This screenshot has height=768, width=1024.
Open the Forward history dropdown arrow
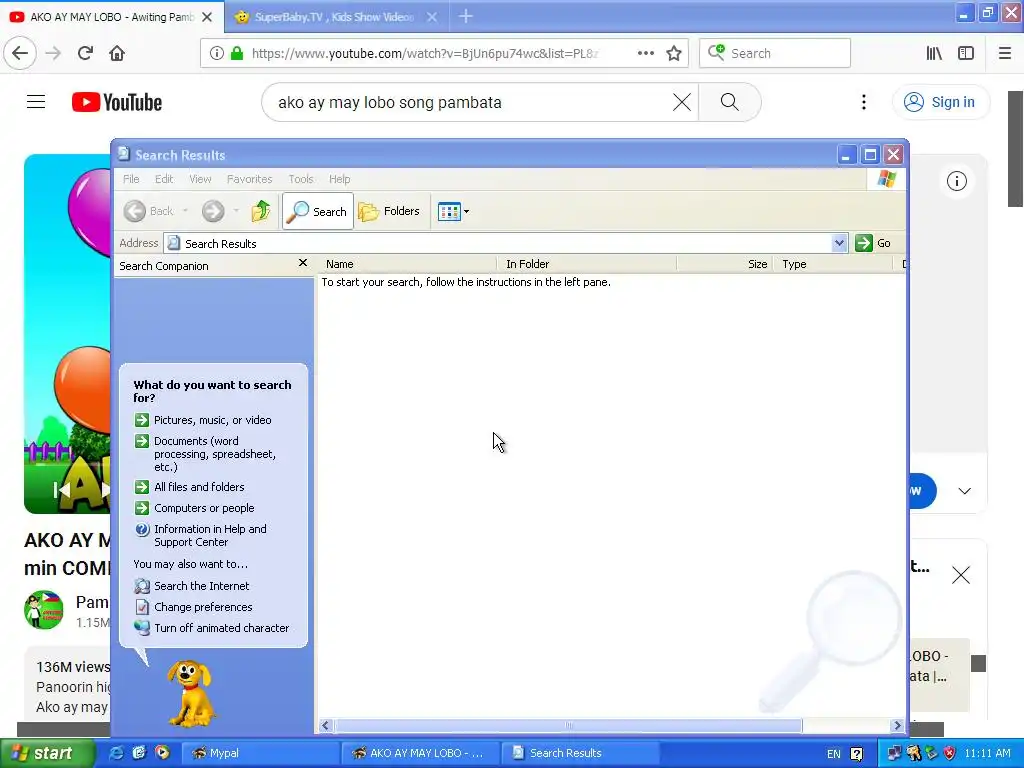click(x=236, y=211)
